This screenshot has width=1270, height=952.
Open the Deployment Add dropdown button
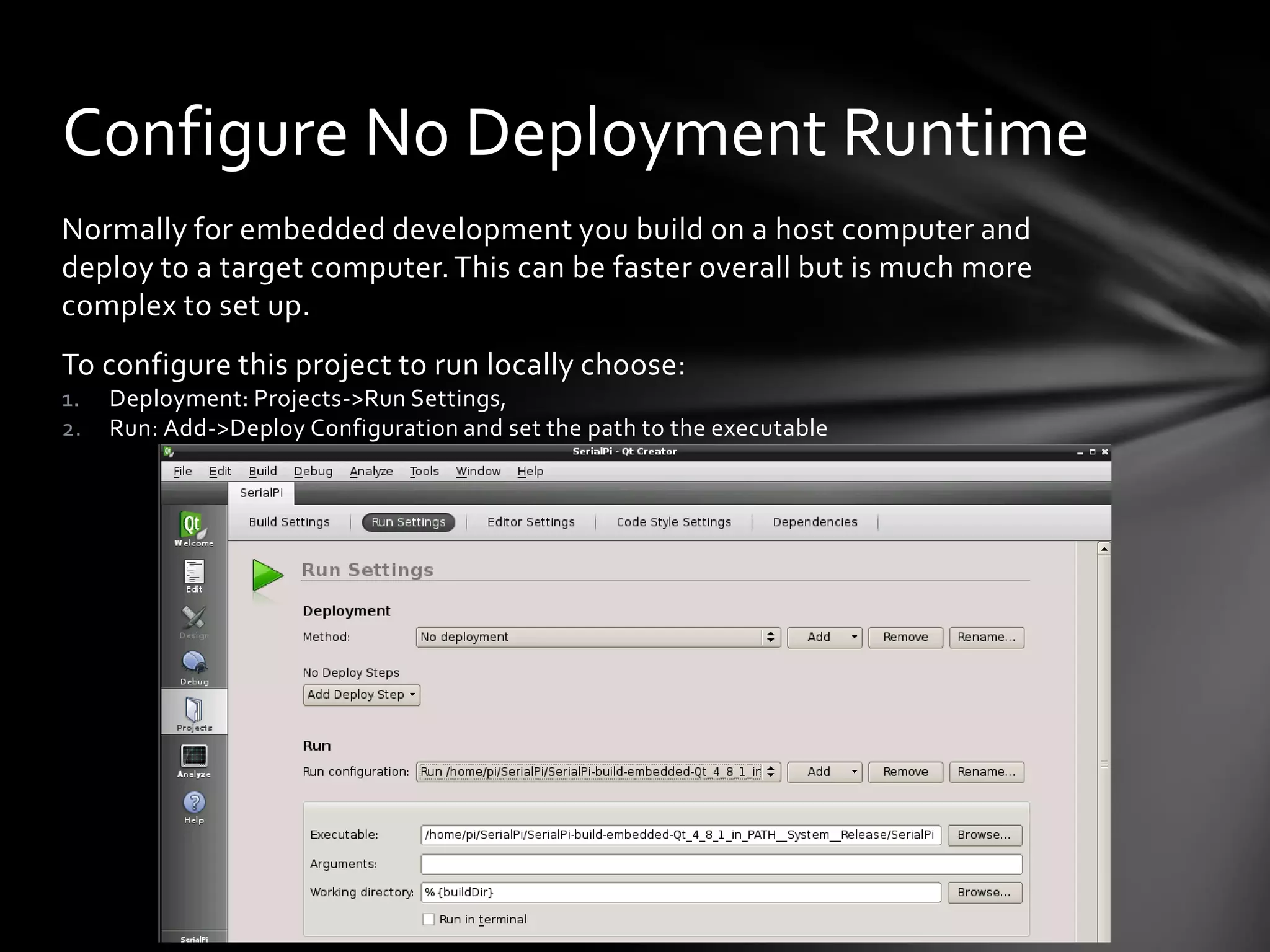[825, 637]
